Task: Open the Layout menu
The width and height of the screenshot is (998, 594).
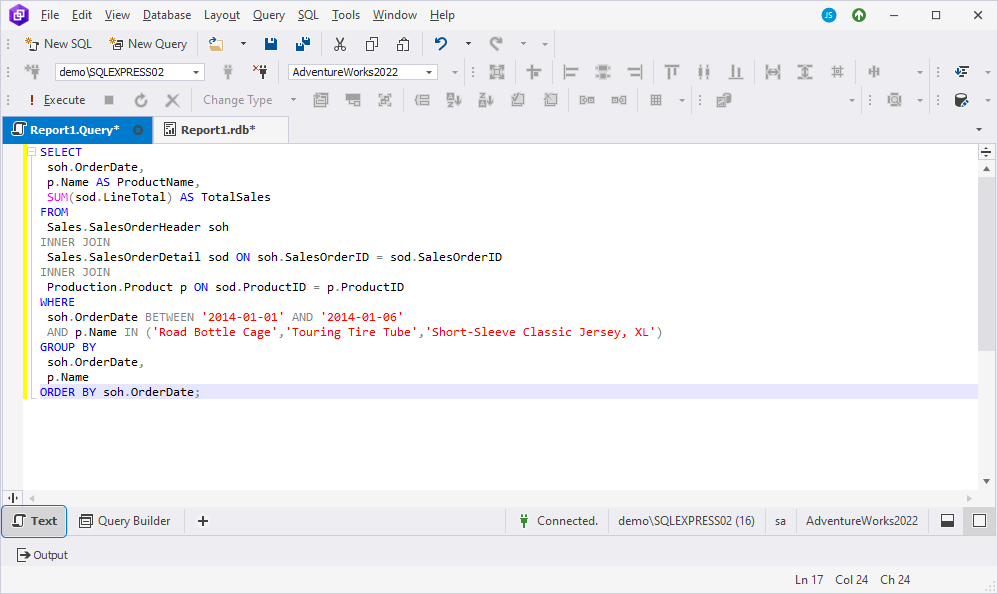Action: pos(222,15)
